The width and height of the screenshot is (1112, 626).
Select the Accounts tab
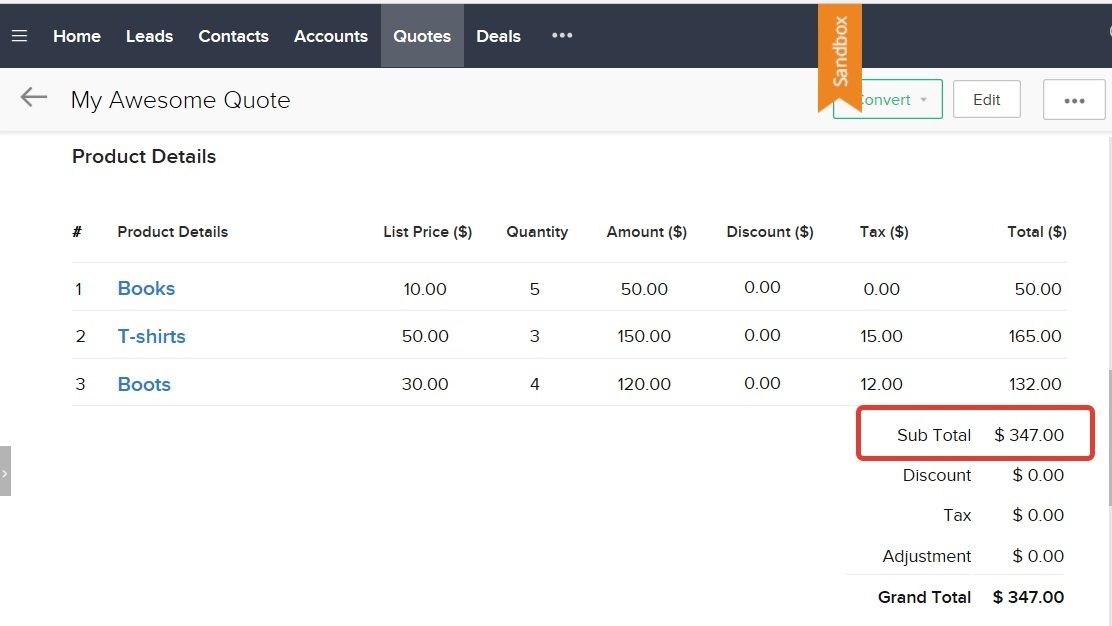330,36
